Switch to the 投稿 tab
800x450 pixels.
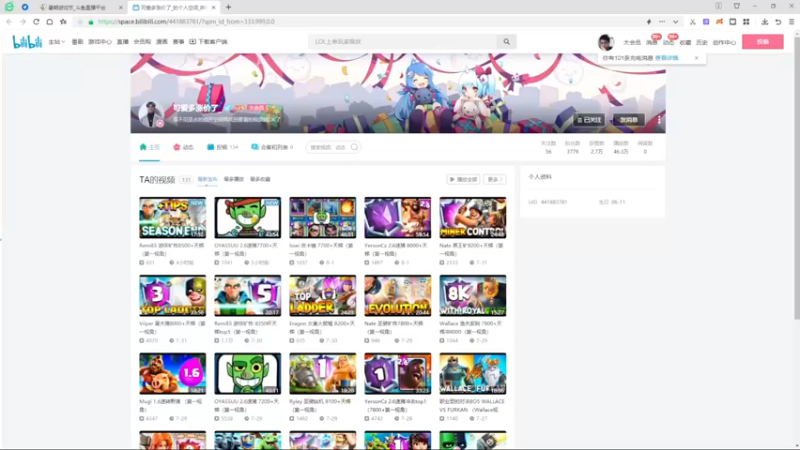click(222, 147)
